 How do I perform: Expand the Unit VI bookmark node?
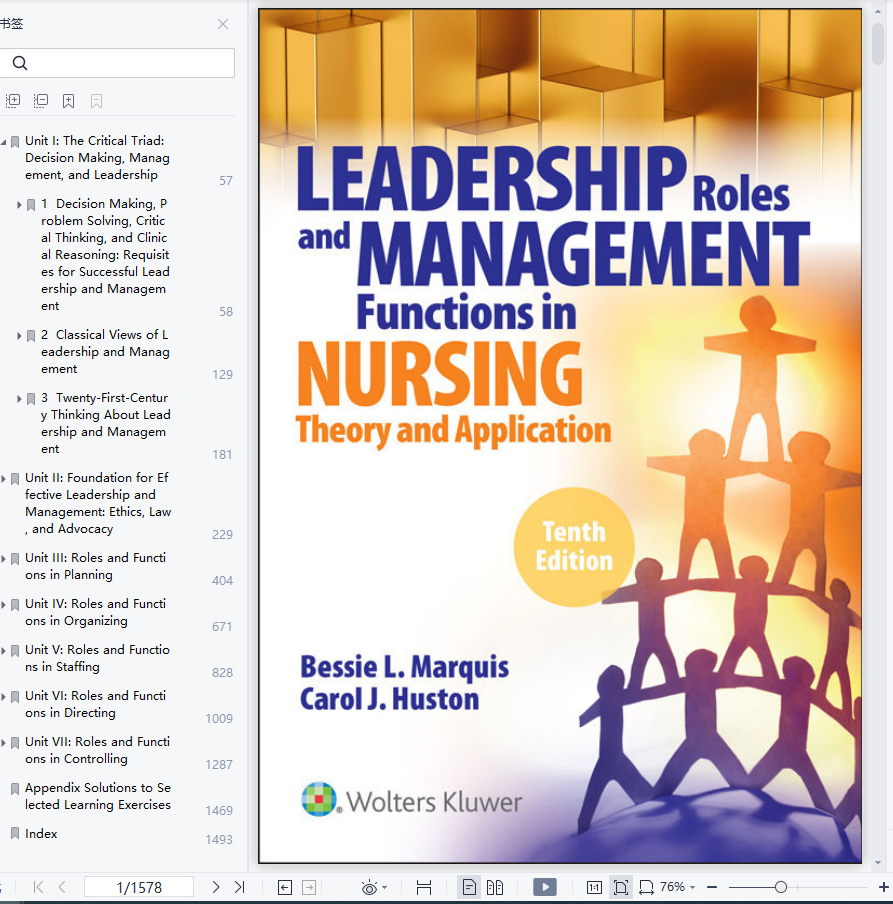coord(3,697)
